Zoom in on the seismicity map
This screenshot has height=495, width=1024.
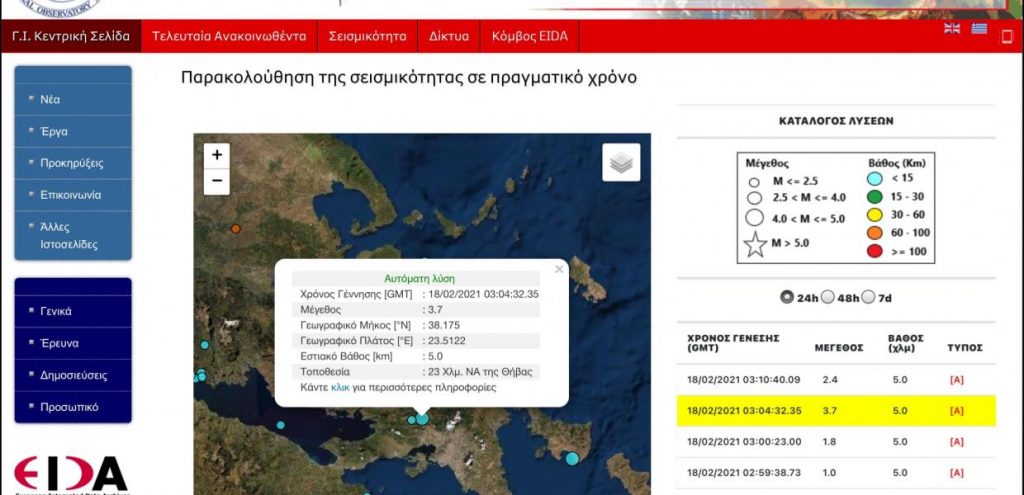(217, 155)
